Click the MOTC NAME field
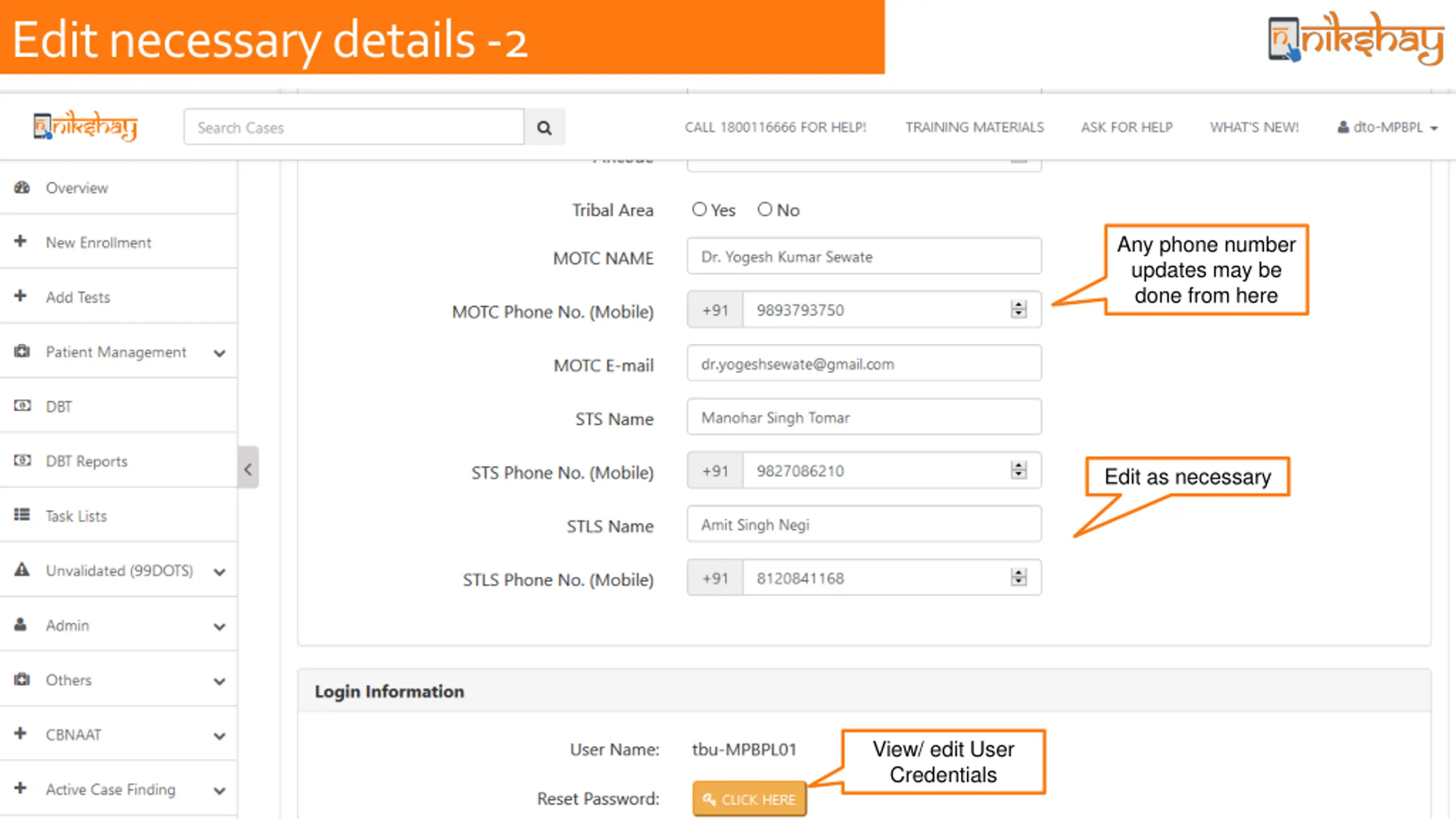The width and height of the screenshot is (1456, 819). tap(864, 257)
